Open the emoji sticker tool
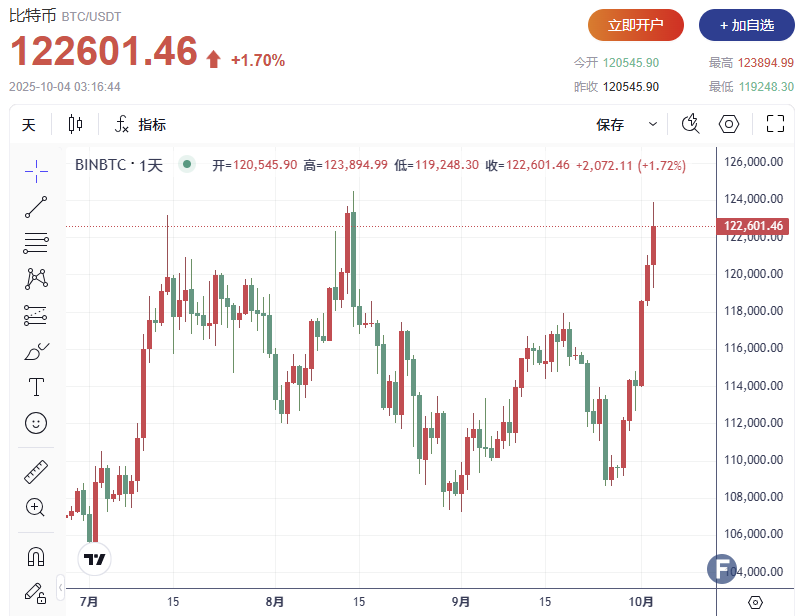Viewport: 799px width, 616px height. [36, 423]
